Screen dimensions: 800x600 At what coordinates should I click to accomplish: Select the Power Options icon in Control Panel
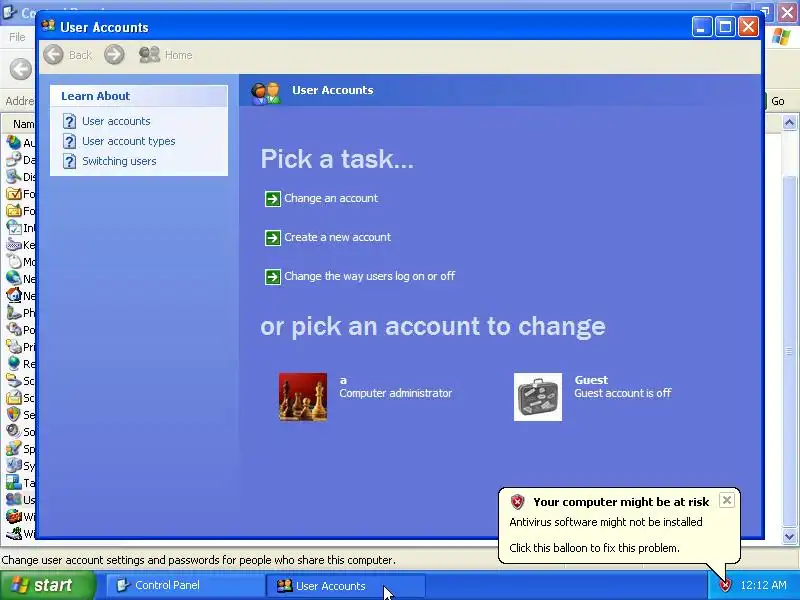(x=14, y=329)
